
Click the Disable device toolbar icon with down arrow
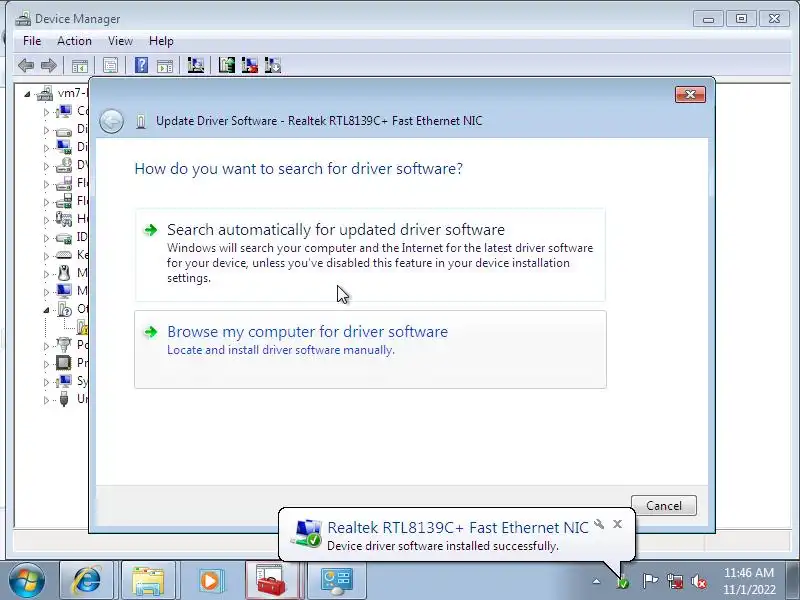click(273, 65)
